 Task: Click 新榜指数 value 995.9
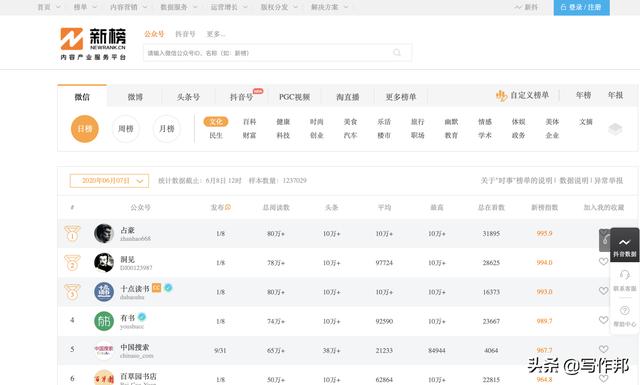[x=544, y=234]
